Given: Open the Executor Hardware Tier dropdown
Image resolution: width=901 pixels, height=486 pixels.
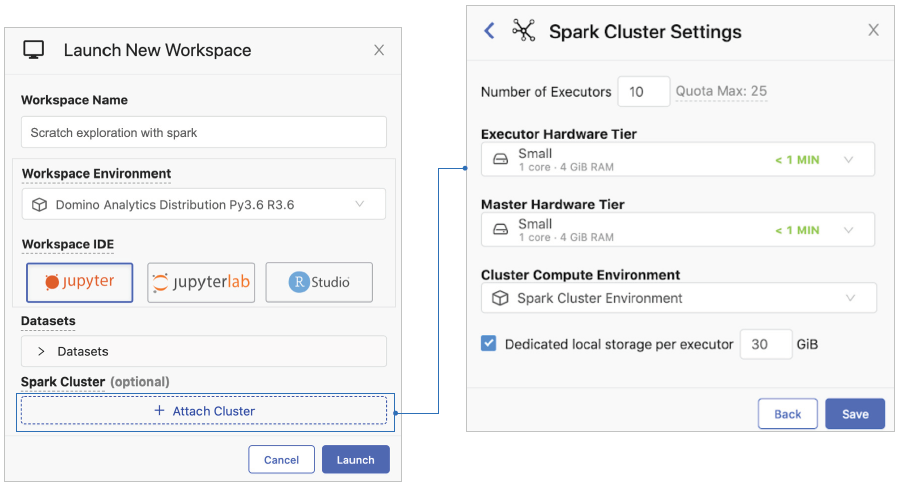Looking at the screenshot, I should coord(849,160).
